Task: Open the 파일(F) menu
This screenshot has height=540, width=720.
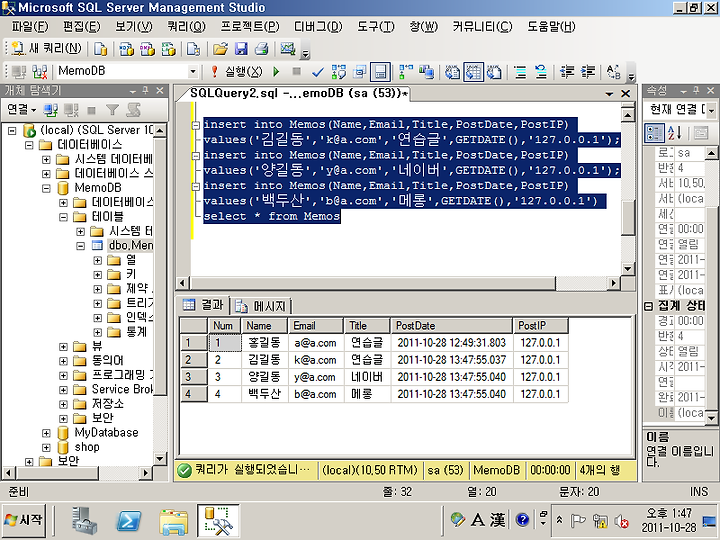Action: (x=29, y=27)
